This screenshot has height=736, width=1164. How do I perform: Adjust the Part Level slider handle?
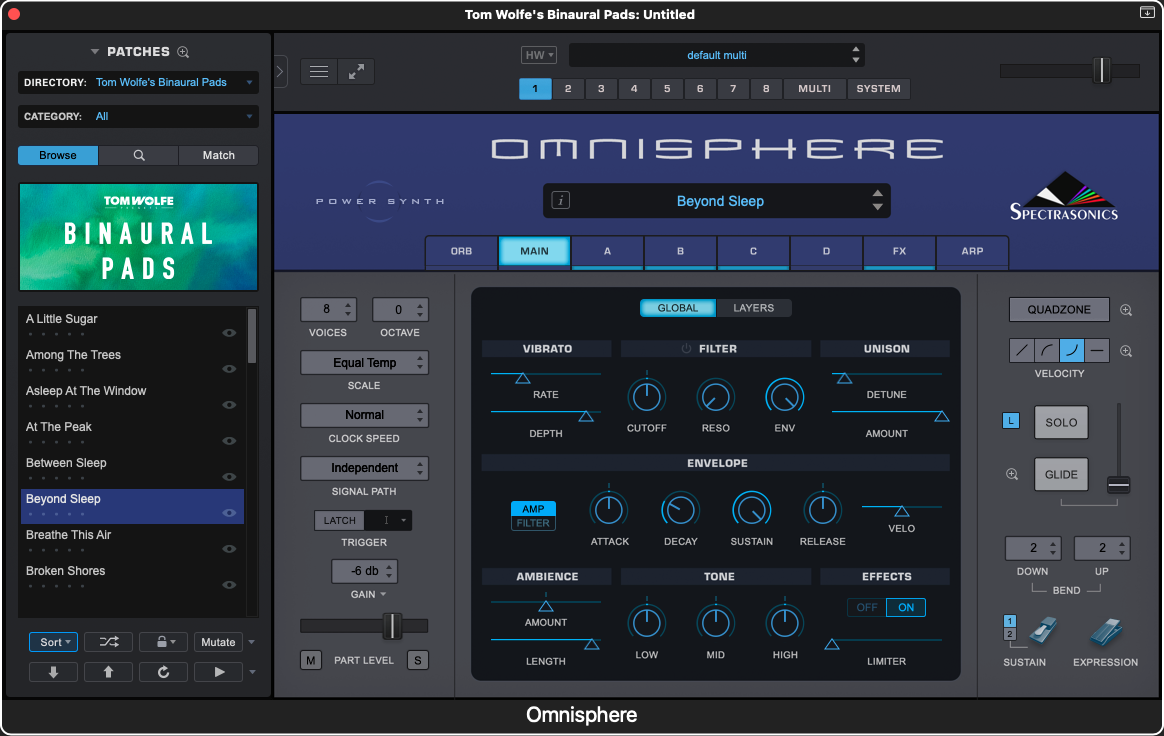pyautogui.click(x=392, y=626)
